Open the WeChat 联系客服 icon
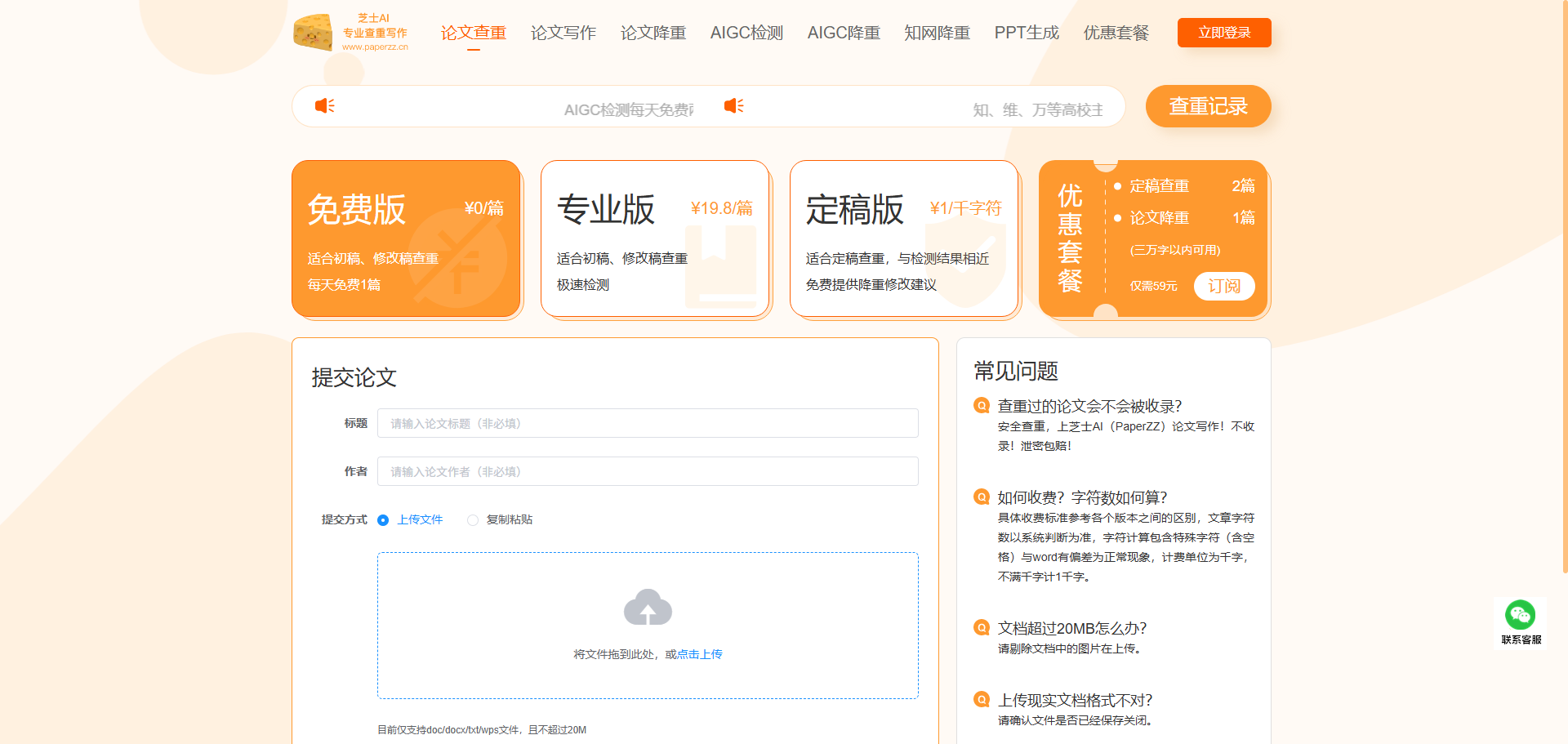The image size is (1568, 744). pyautogui.click(x=1521, y=615)
